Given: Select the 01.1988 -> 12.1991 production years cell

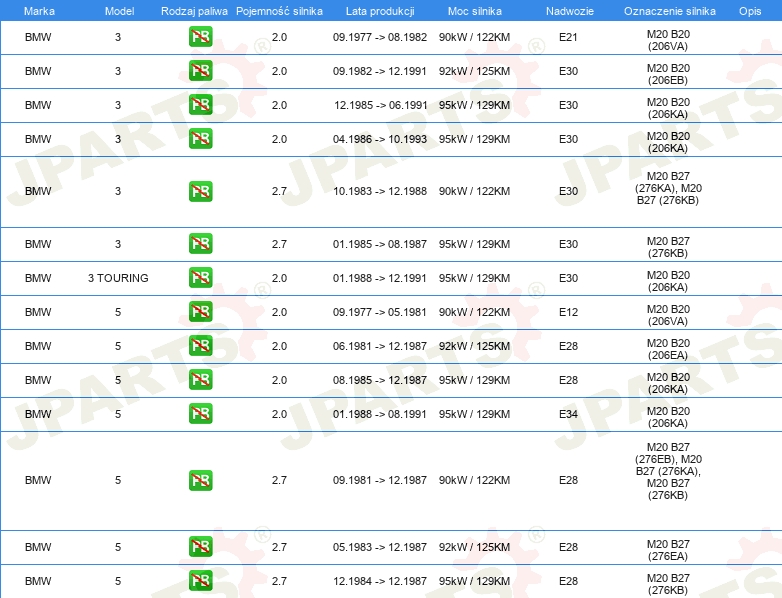Looking at the screenshot, I should (380, 278).
